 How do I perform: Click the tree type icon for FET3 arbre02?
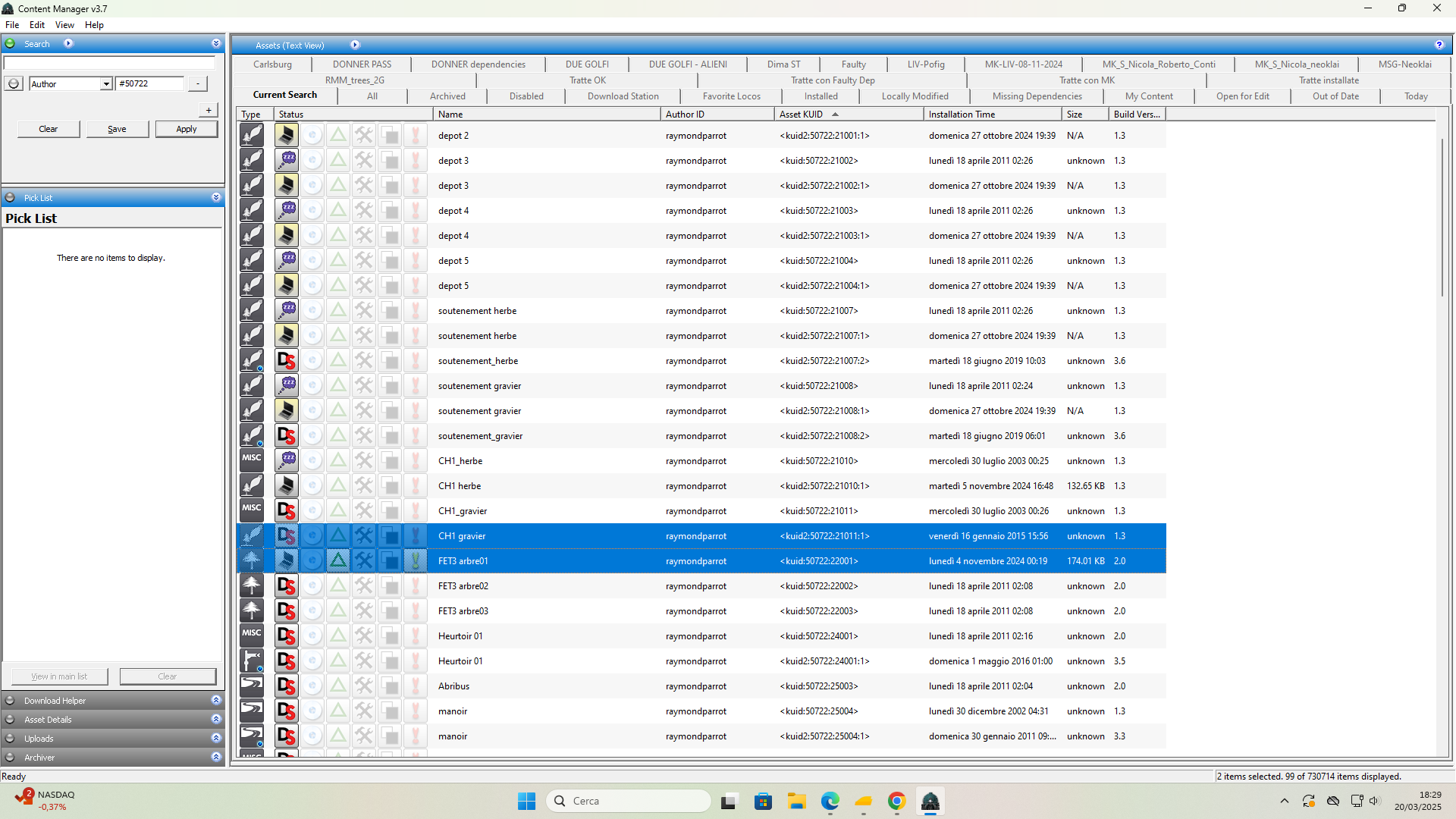pos(252,585)
